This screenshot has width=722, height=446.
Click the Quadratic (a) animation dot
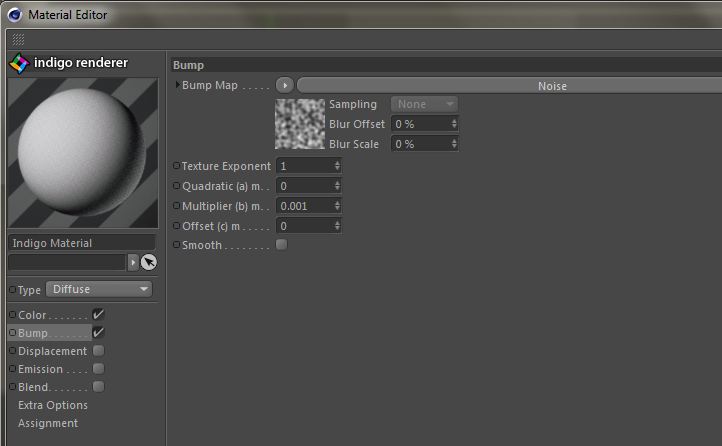(x=176, y=186)
